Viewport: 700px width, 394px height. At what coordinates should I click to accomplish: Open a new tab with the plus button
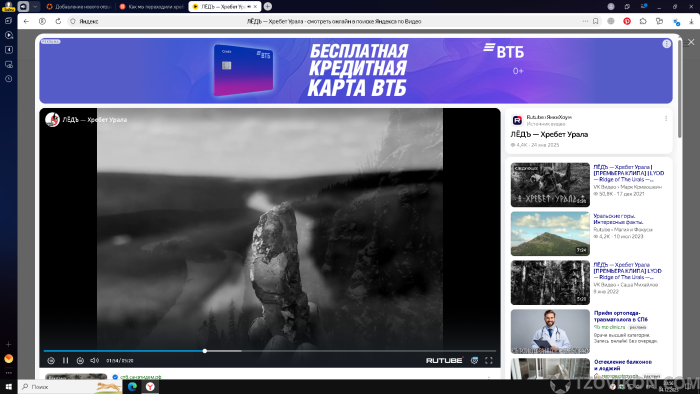268,7
